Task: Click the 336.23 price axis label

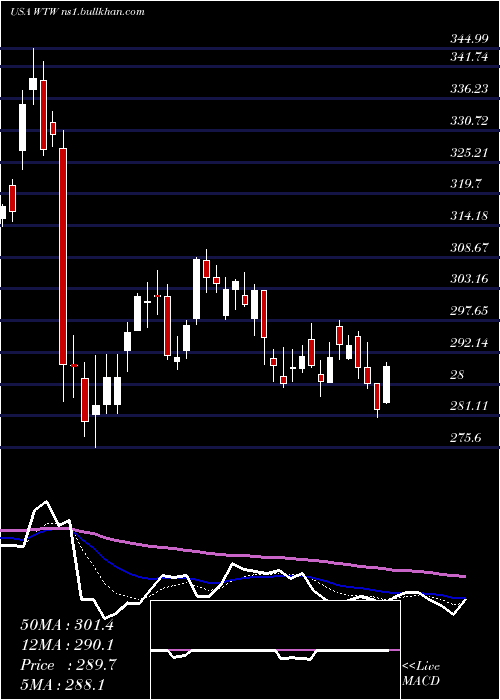Action: (469, 89)
